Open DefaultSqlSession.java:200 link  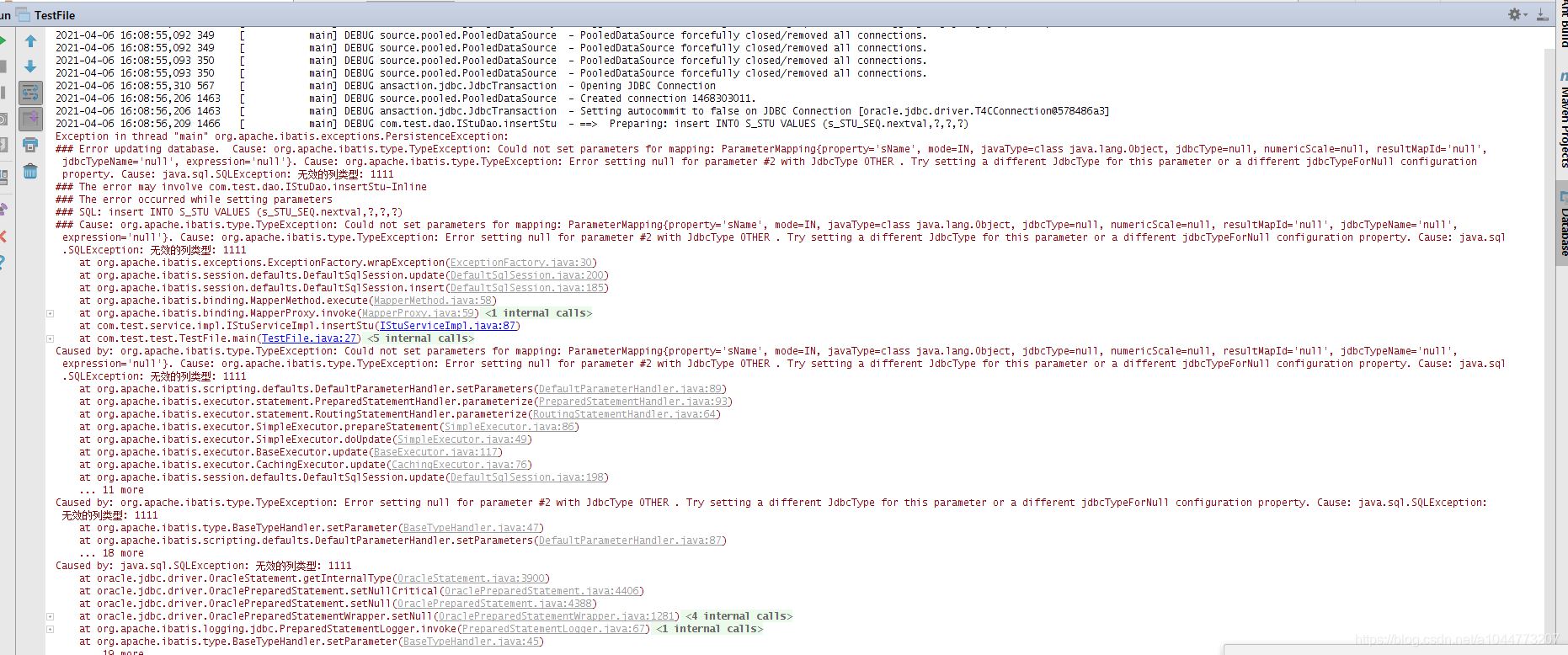coord(527,275)
